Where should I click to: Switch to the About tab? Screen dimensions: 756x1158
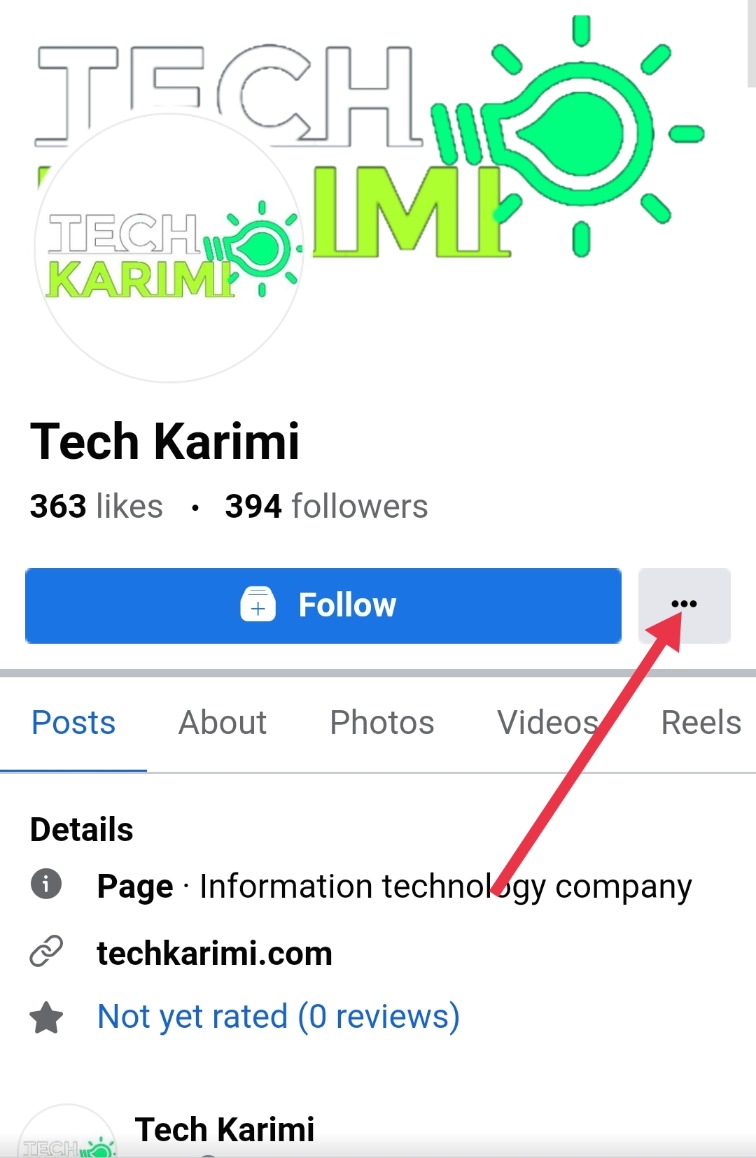click(222, 722)
